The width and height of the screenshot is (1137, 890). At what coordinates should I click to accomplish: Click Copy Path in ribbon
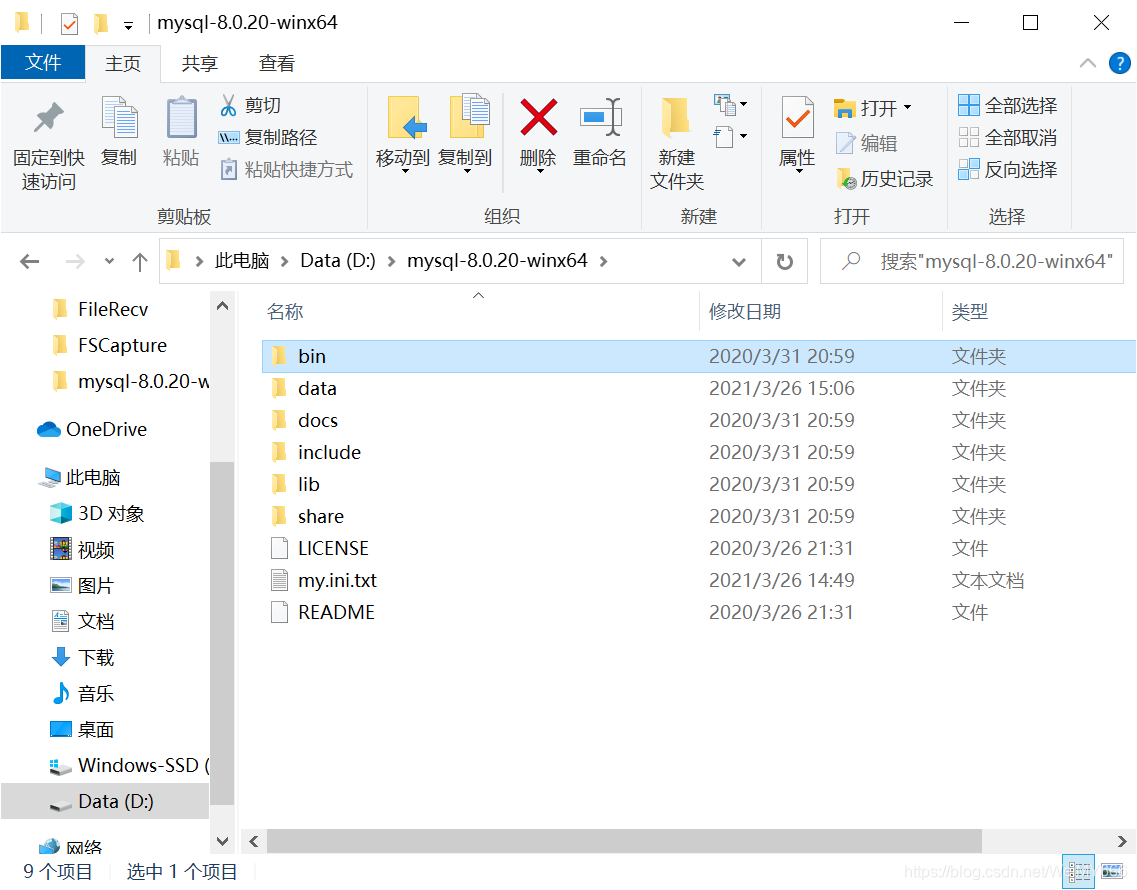(x=268, y=138)
